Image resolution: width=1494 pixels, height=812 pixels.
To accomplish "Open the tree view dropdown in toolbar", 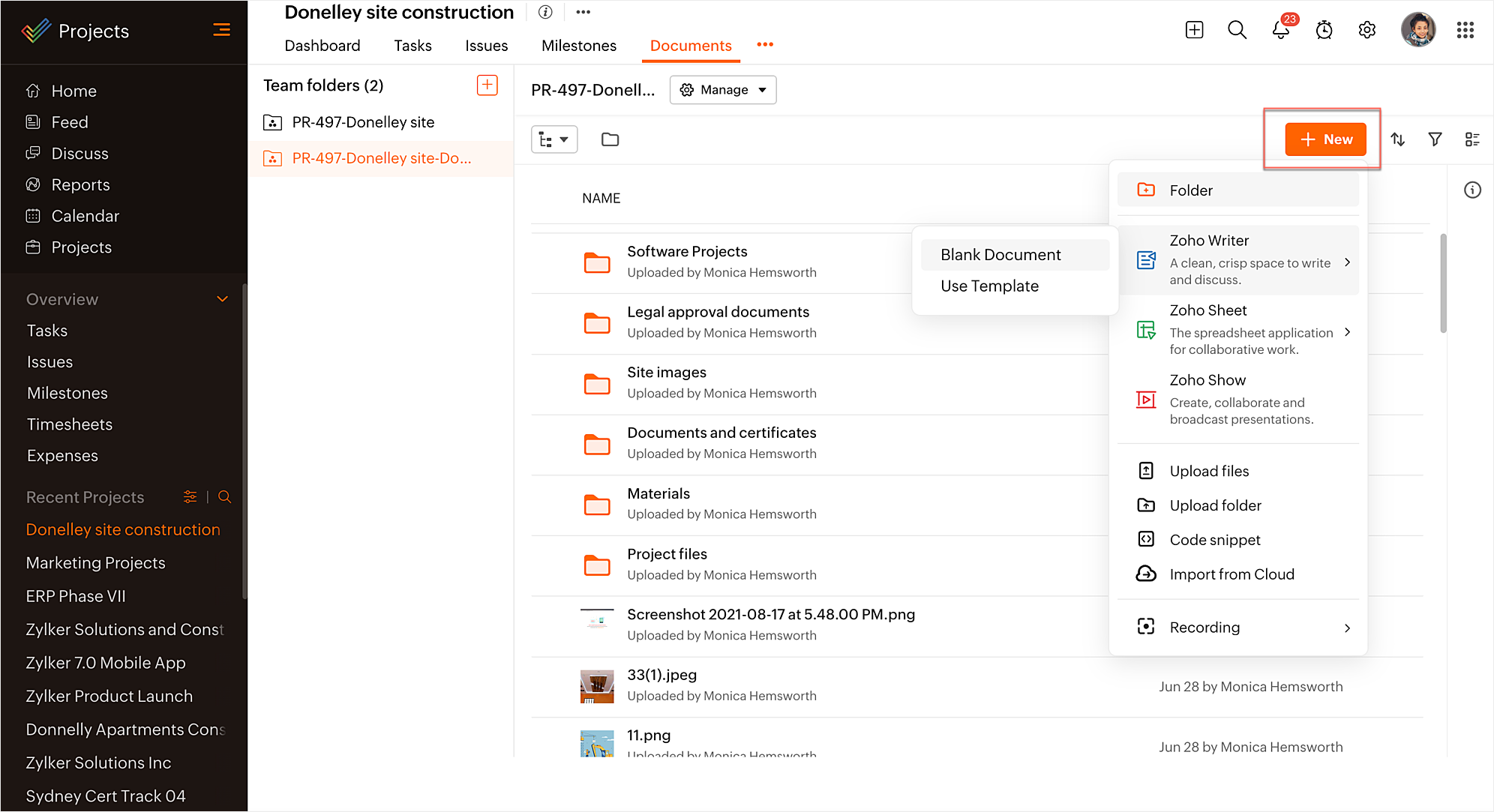I will [553, 139].
